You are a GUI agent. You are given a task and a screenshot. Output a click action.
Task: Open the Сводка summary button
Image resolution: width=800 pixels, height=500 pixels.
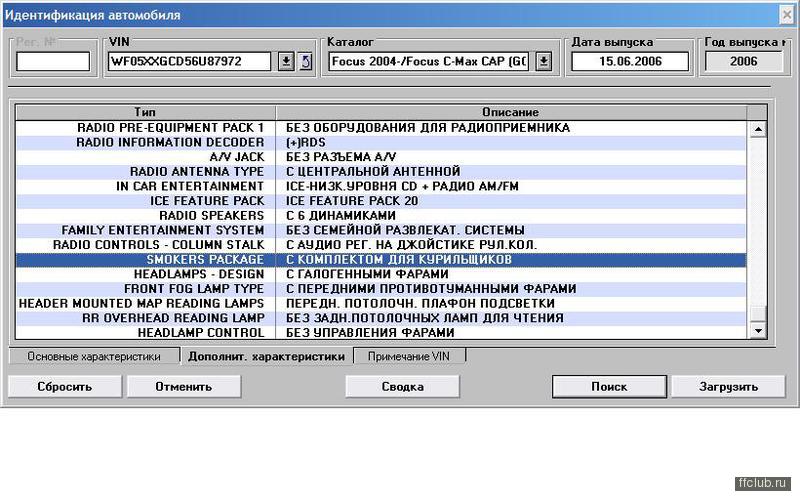(403, 387)
